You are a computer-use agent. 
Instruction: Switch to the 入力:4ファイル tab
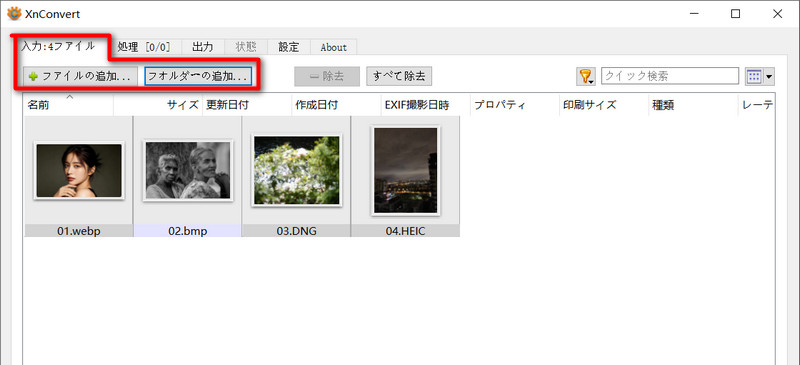[59, 46]
